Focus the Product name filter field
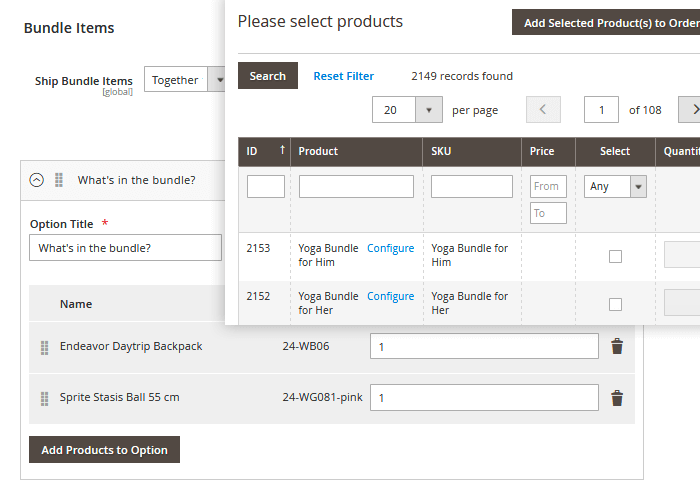 click(356, 186)
